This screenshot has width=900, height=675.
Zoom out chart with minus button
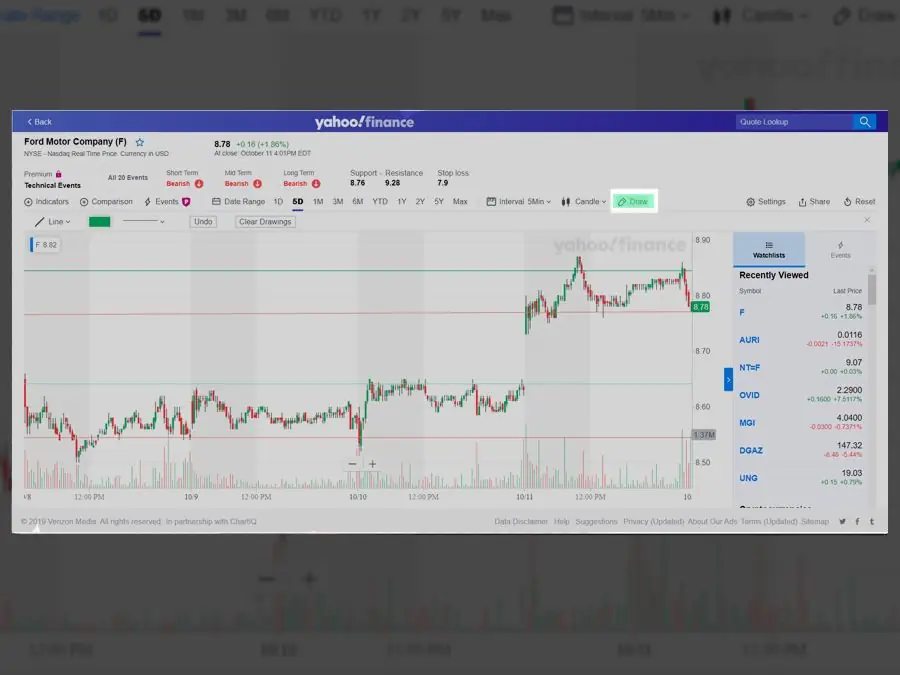point(353,464)
